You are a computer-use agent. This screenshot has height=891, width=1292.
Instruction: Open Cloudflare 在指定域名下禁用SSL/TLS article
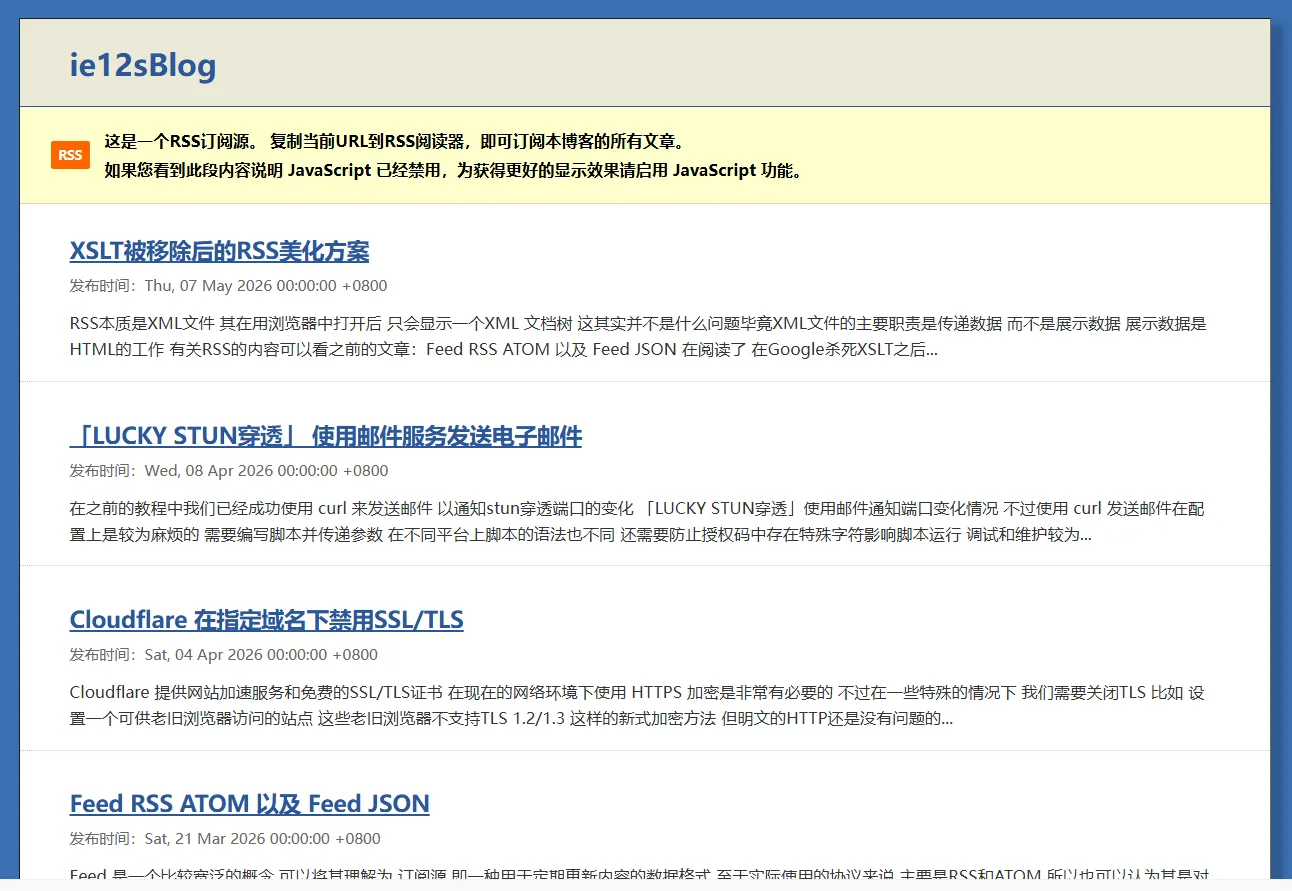coord(267,620)
